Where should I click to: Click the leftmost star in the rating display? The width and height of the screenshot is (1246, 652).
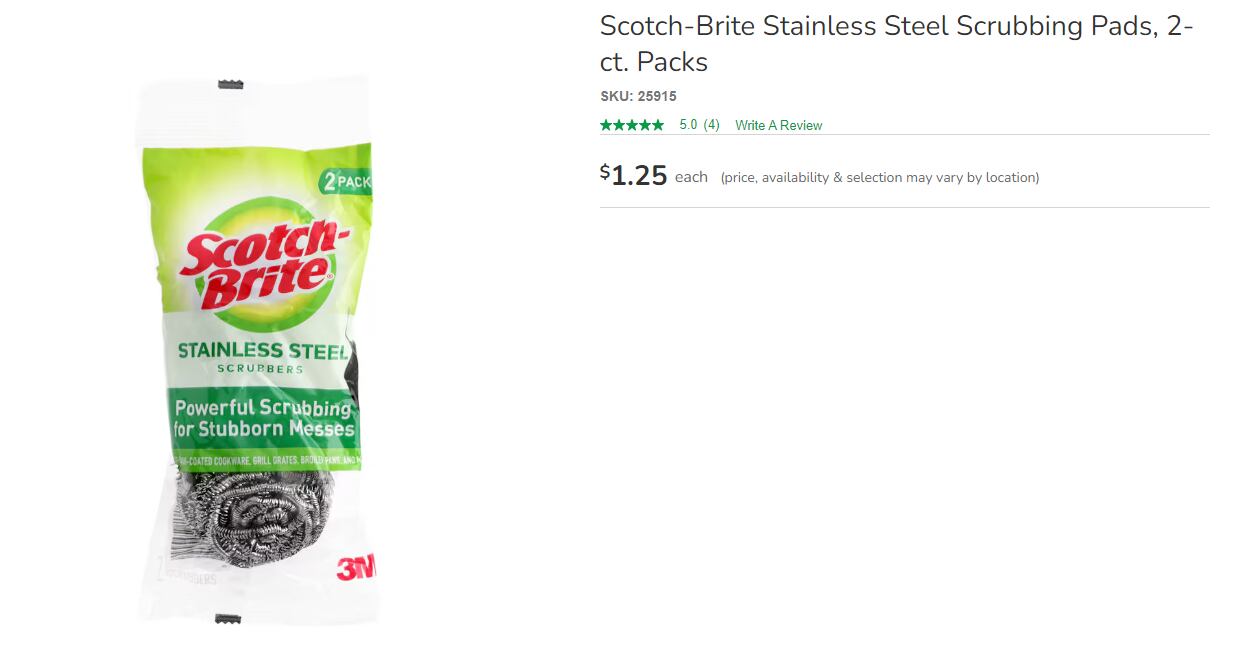606,124
